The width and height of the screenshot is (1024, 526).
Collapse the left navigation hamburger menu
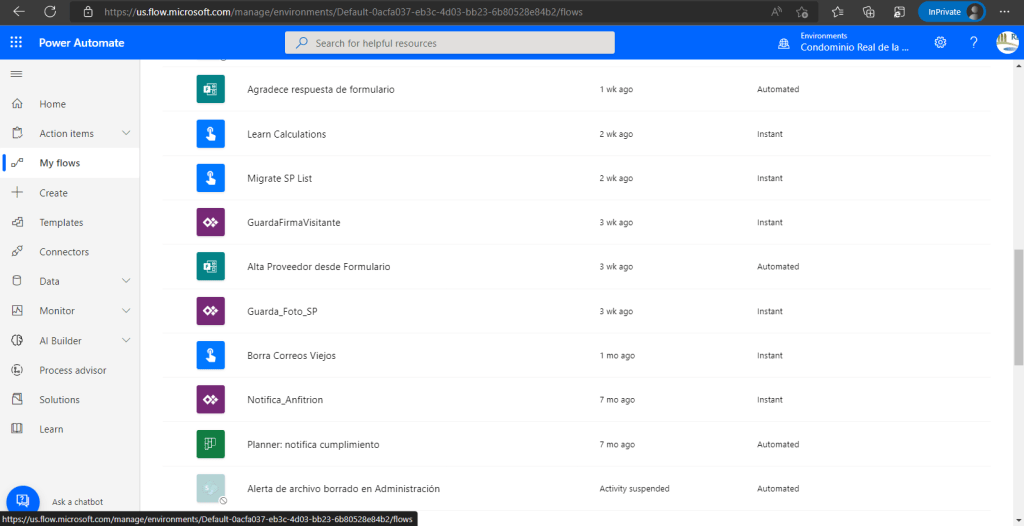tap(16, 74)
